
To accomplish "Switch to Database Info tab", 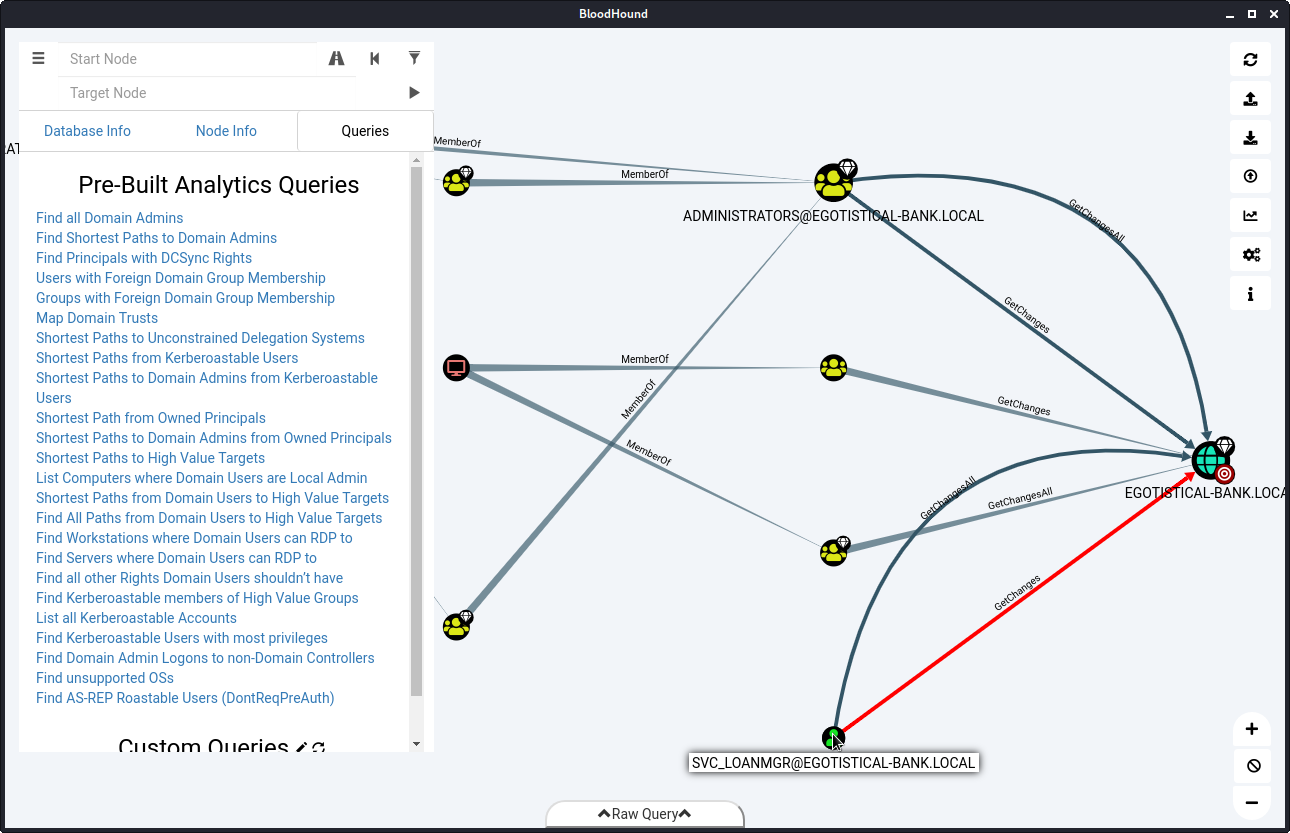I will point(87,131).
